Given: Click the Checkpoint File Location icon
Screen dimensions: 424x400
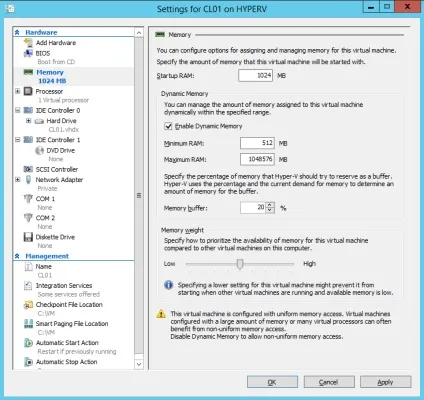Looking at the screenshot, I should pyautogui.click(x=28, y=305).
